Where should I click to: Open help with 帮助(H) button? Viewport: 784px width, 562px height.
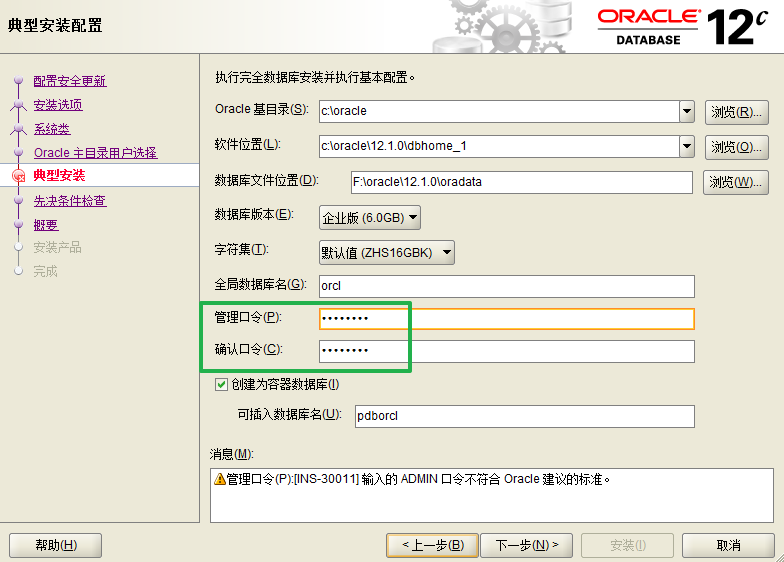56,545
